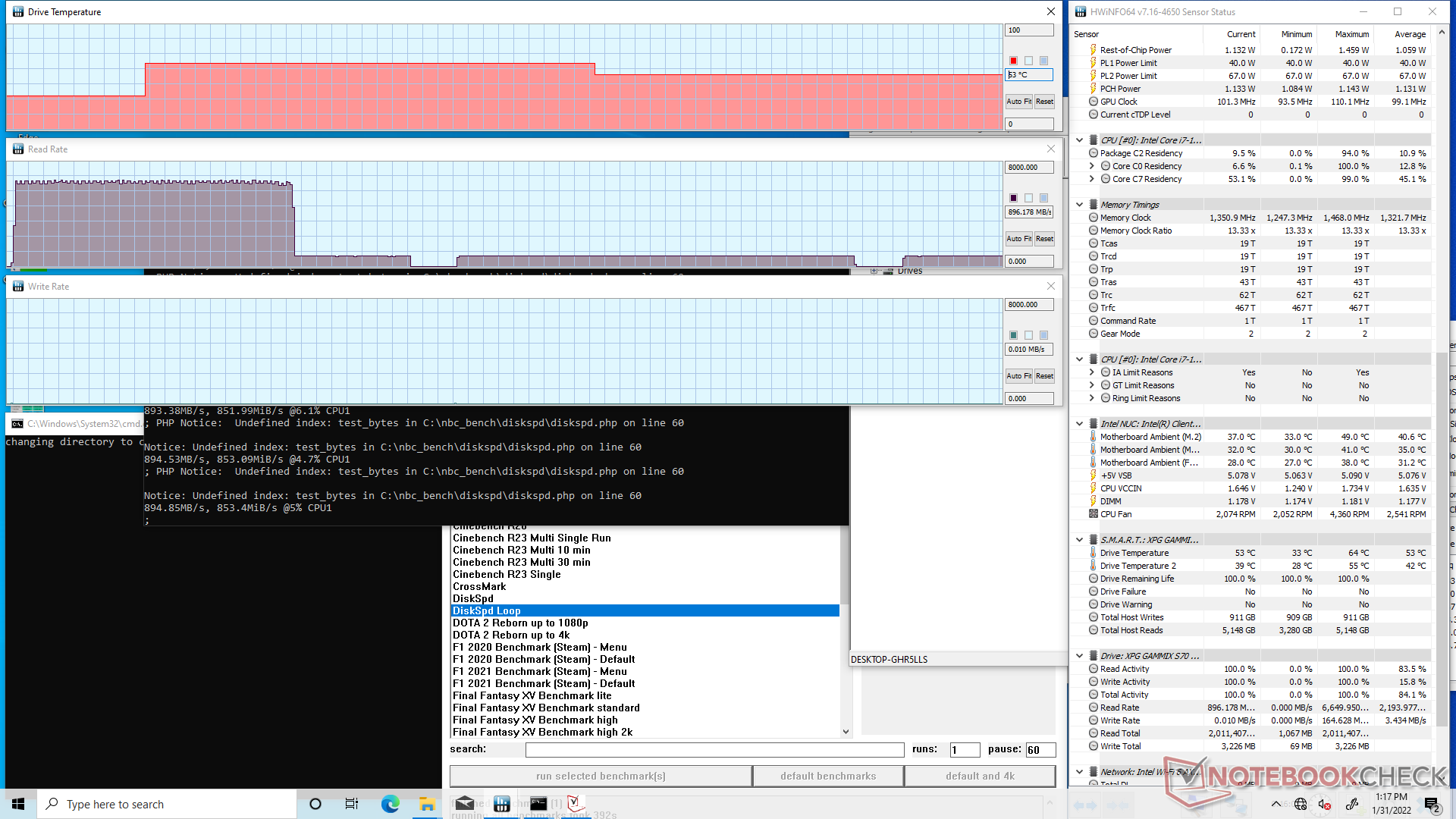Screen dimensions: 1456x819
Task: Collapse the first CPU [#0] Intel Core i7 residency section
Action: (1079, 140)
